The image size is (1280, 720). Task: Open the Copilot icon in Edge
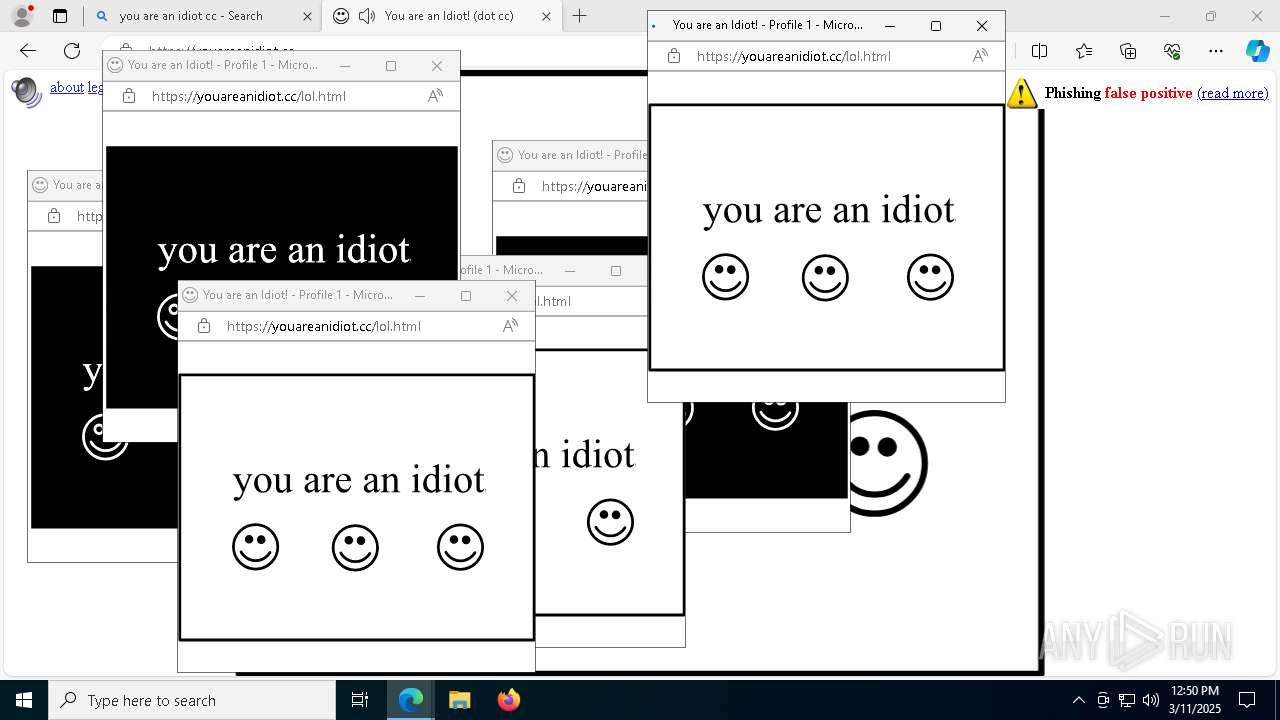(1258, 51)
